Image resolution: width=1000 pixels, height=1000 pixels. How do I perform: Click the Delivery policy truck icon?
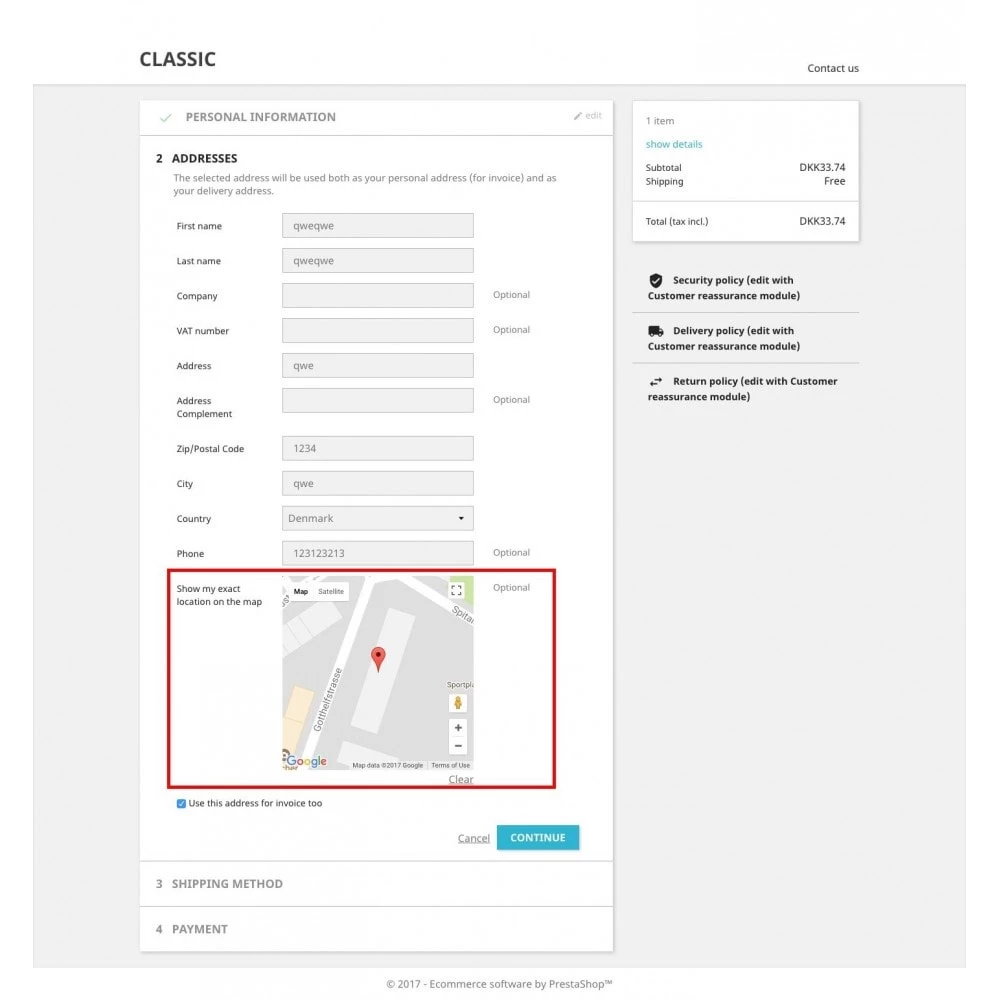coord(656,331)
